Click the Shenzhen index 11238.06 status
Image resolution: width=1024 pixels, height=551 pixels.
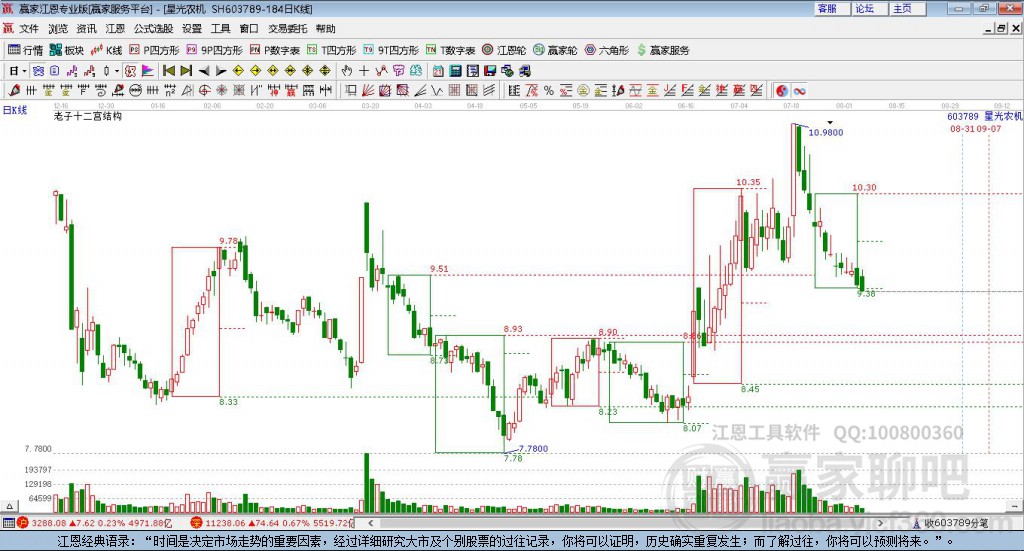272,523
